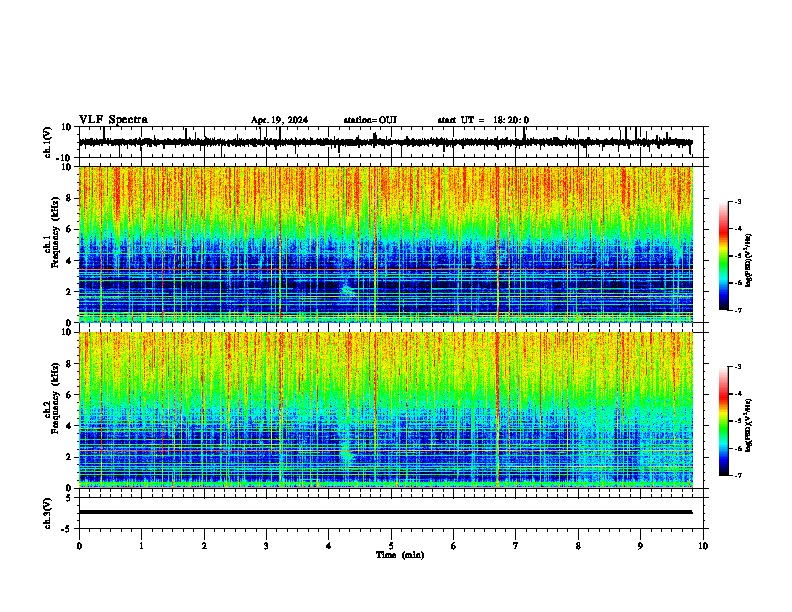The width and height of the screenshot is (792, 612).
Task: Click the time axis tick label "3"
Action: coord(266,546)
